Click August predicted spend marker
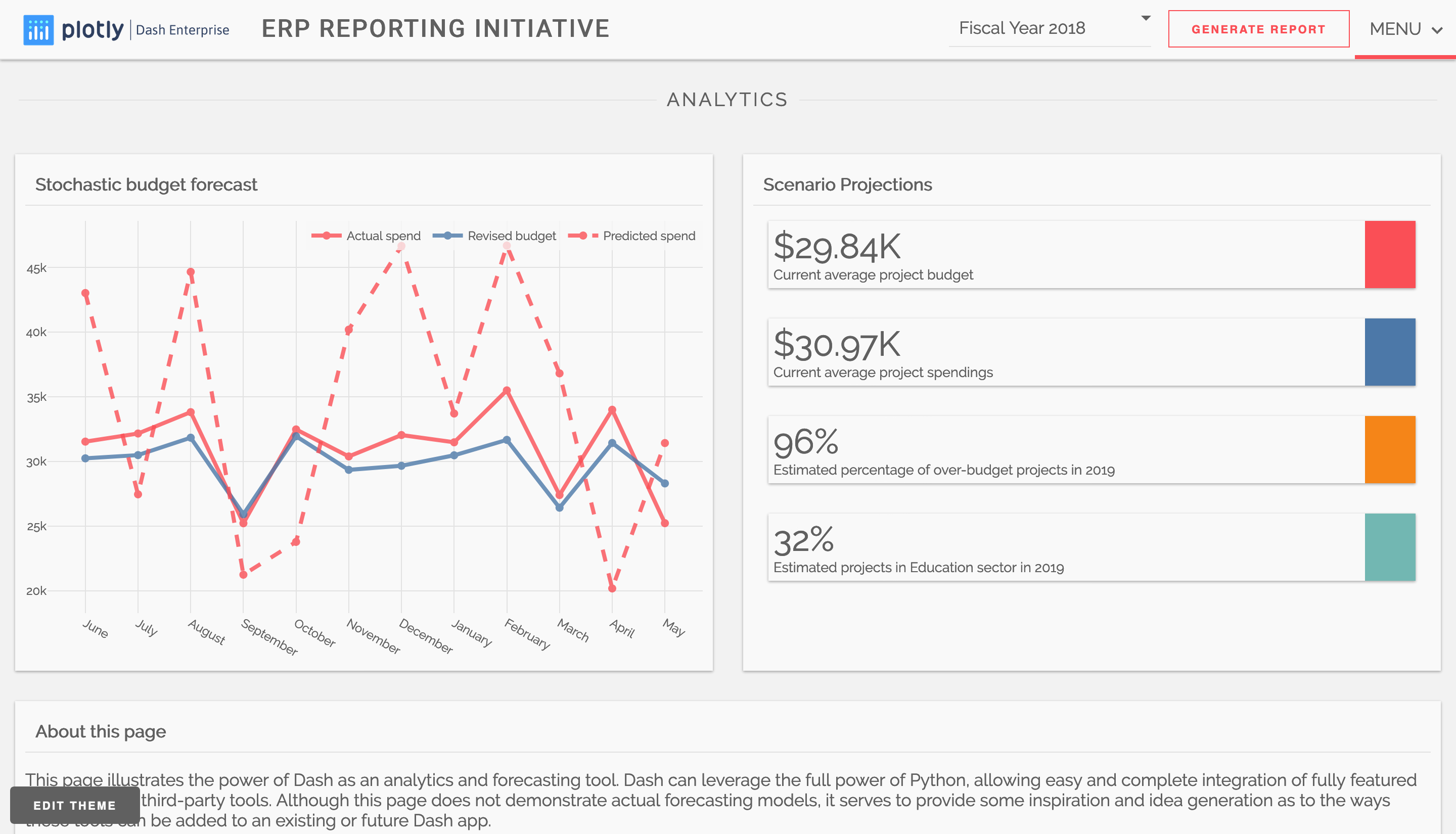 pyautogui.click(x=191, y=272)
